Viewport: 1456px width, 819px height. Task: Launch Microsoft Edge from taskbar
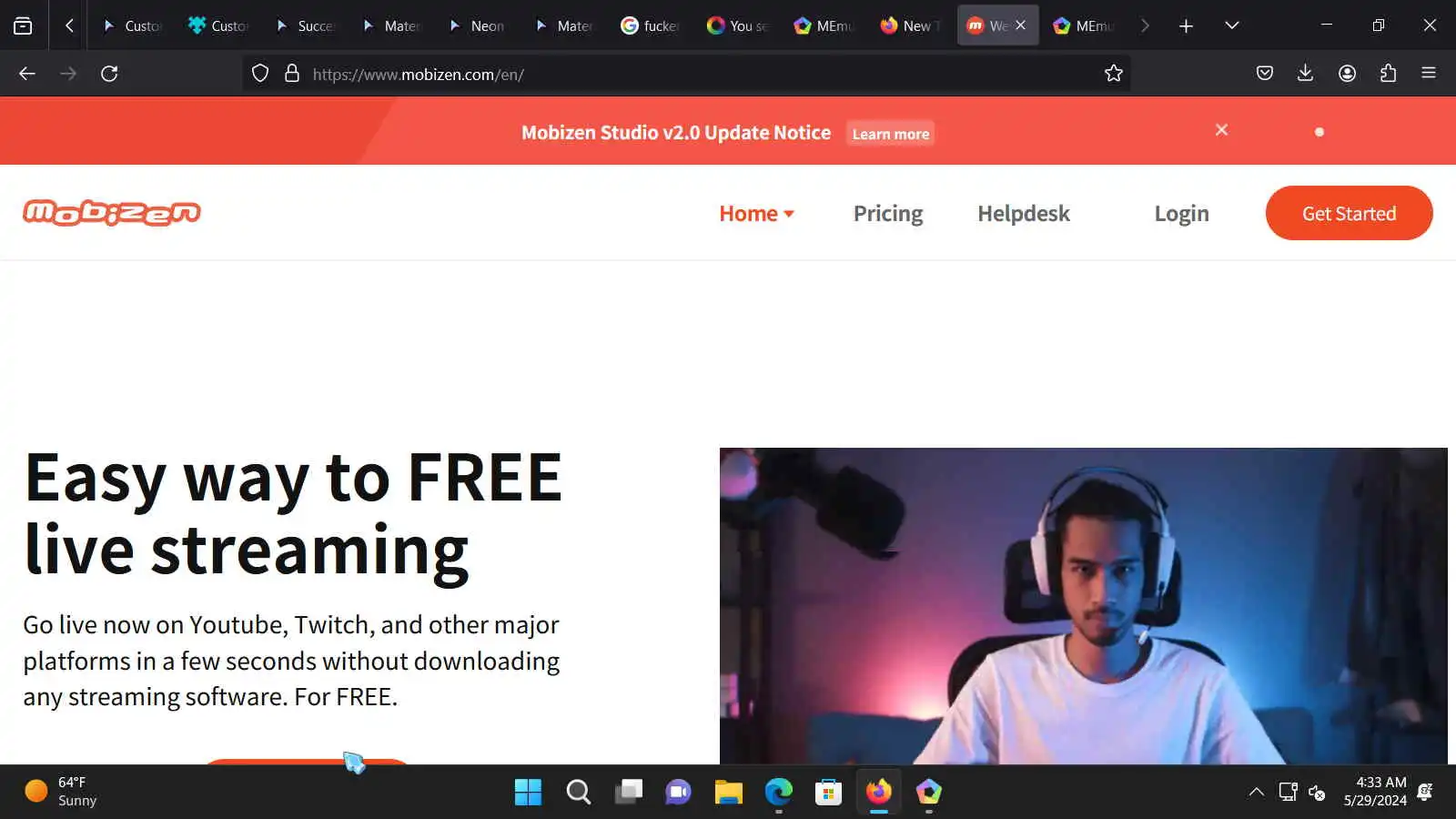click(778, 792)
